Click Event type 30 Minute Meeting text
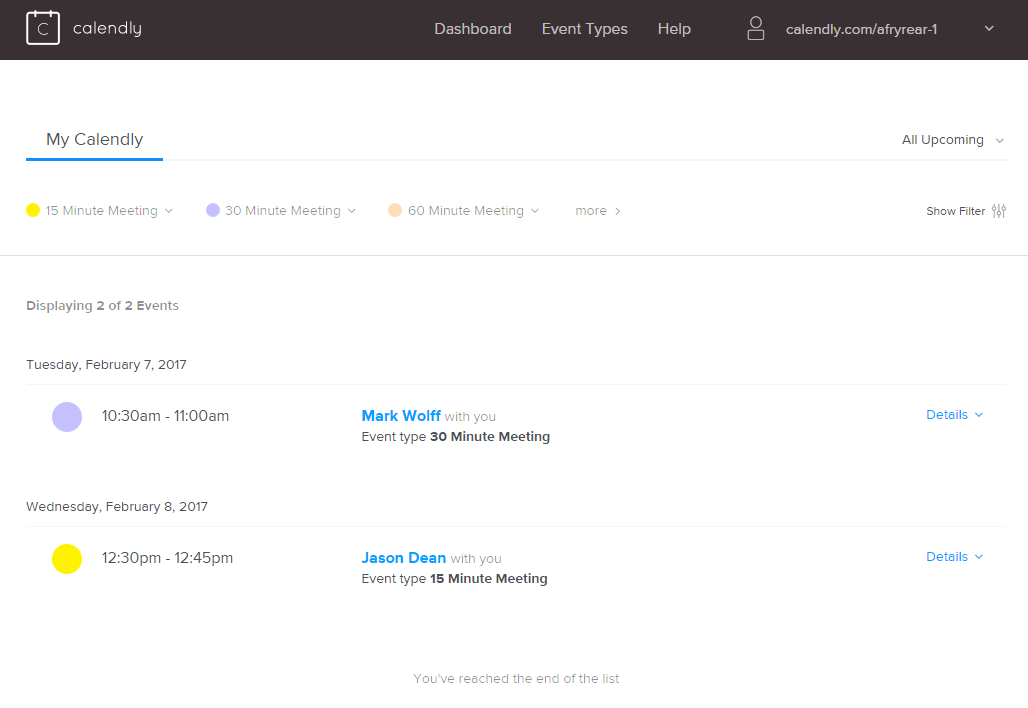Image resolution: width=1028 pixels, height=708 pixels. tap(456, 437)
